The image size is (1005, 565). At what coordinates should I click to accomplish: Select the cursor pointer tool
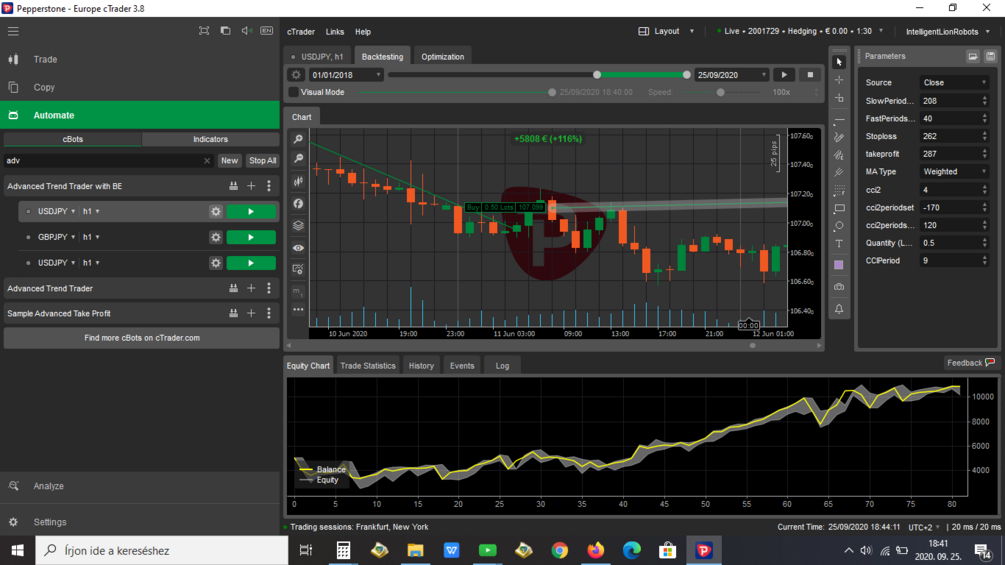839,62
